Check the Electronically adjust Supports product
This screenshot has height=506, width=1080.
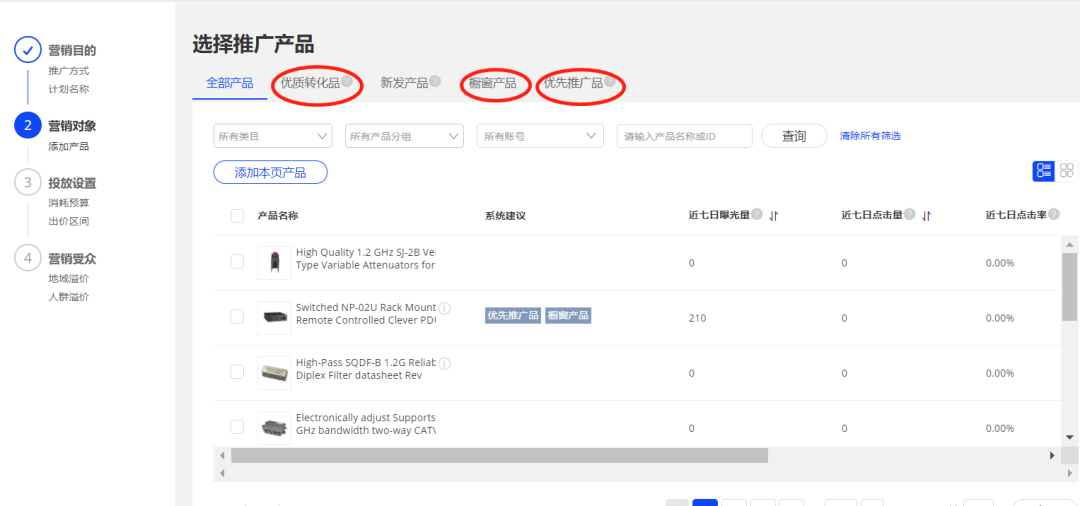click(x=237, y=427)
